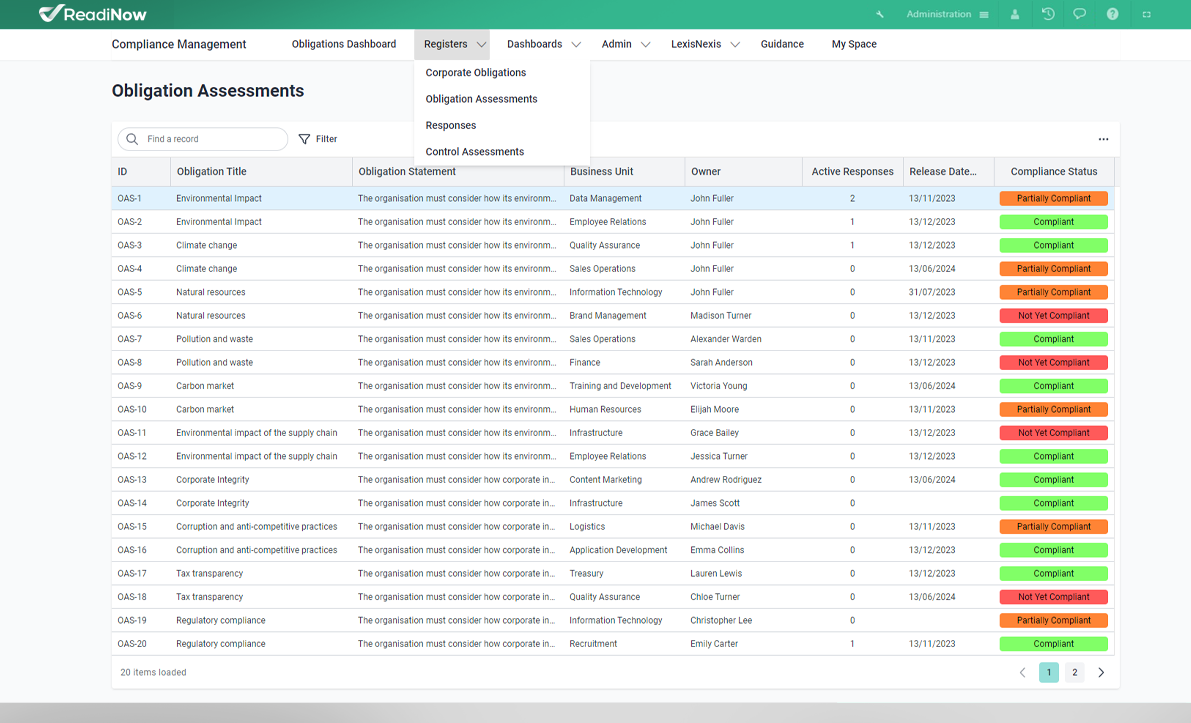Image resolution: width=1191 pixels, height=723 pixels.
Task: Select Responses in the Registers menu
Action: coord(450,126)
